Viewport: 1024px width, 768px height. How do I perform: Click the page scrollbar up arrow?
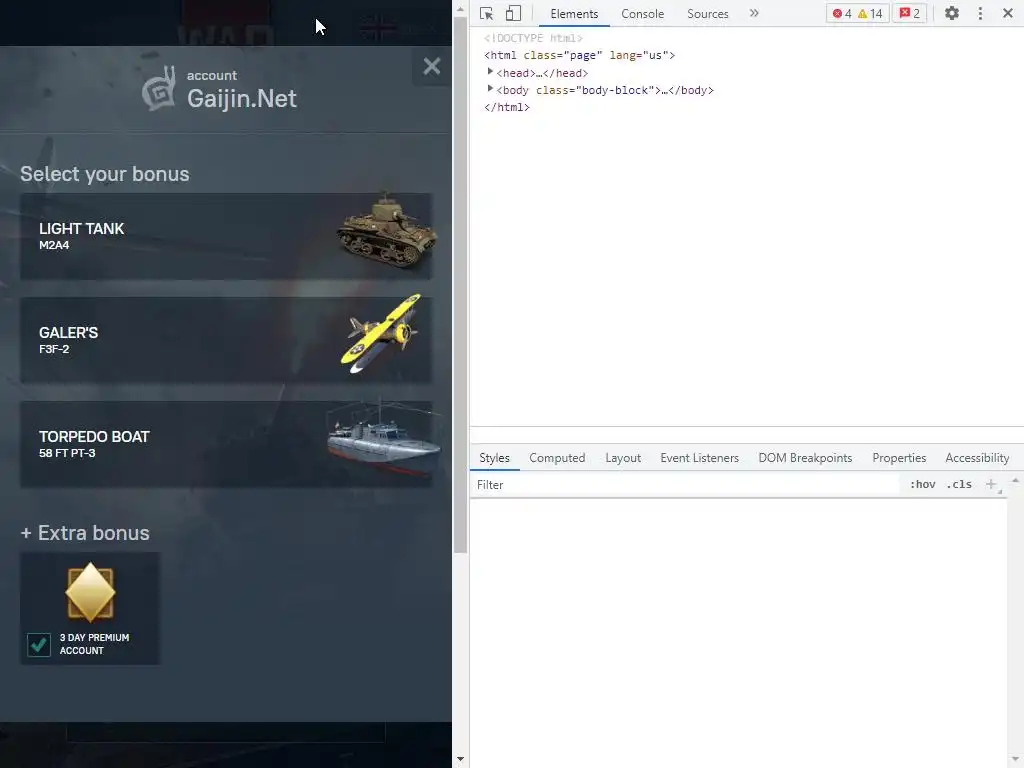(x=460, y=9)
